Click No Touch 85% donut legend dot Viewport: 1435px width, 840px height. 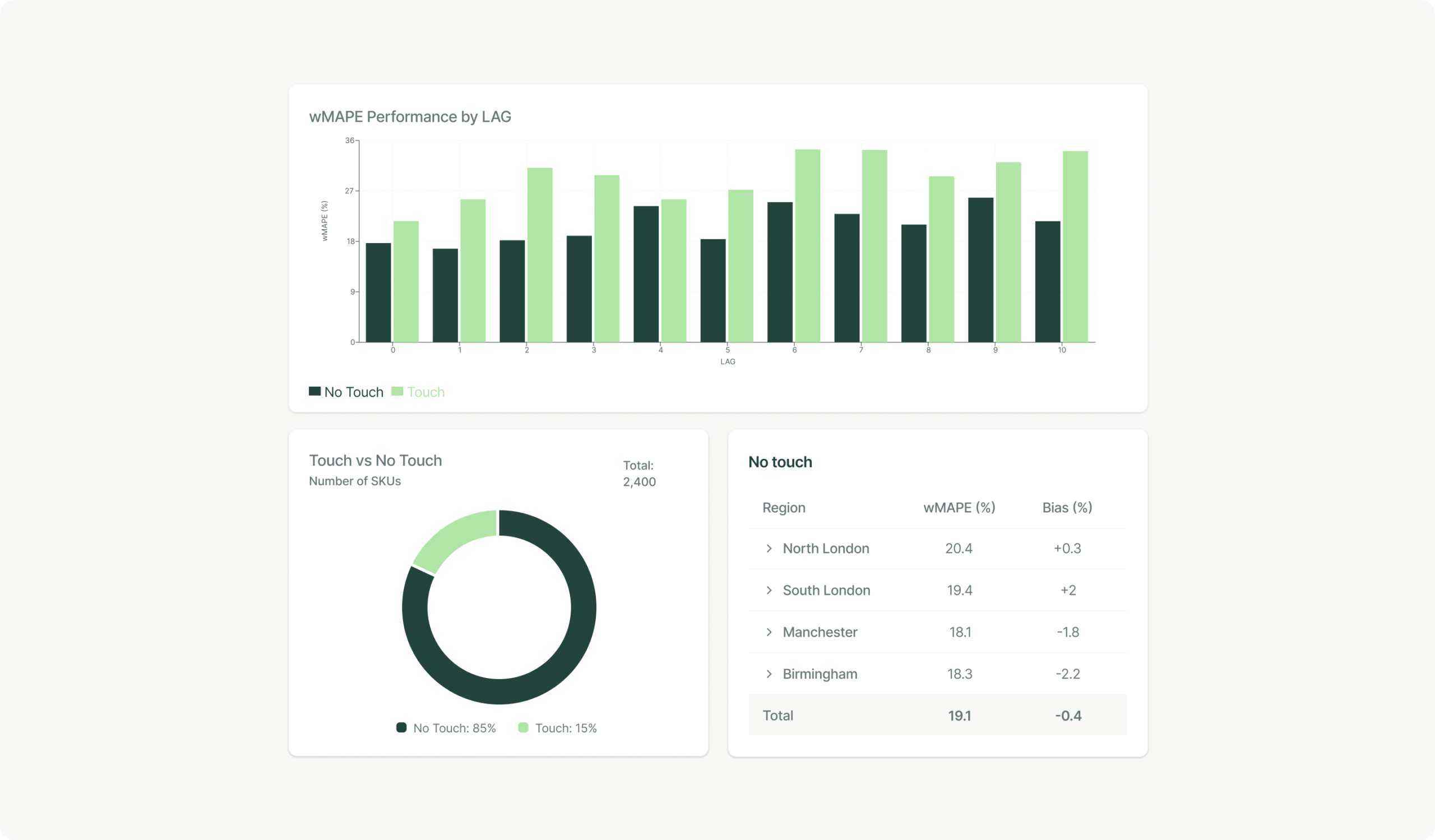pyautogui.click(x=401, y=728)
